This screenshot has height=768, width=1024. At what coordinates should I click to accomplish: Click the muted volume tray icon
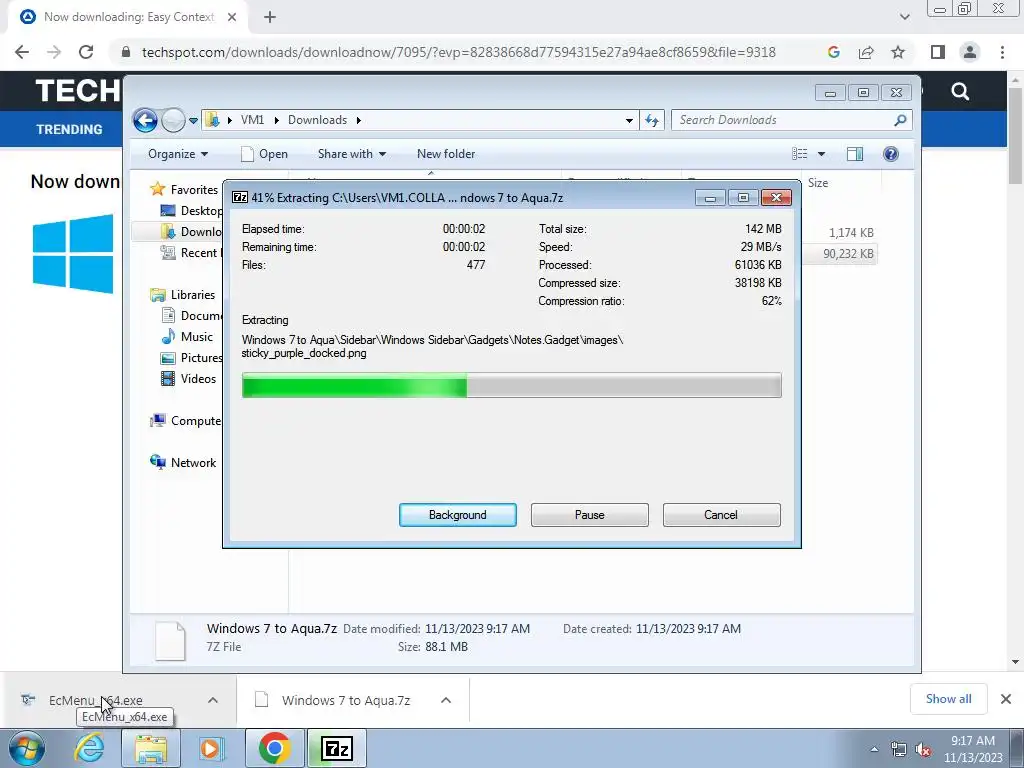923,750
